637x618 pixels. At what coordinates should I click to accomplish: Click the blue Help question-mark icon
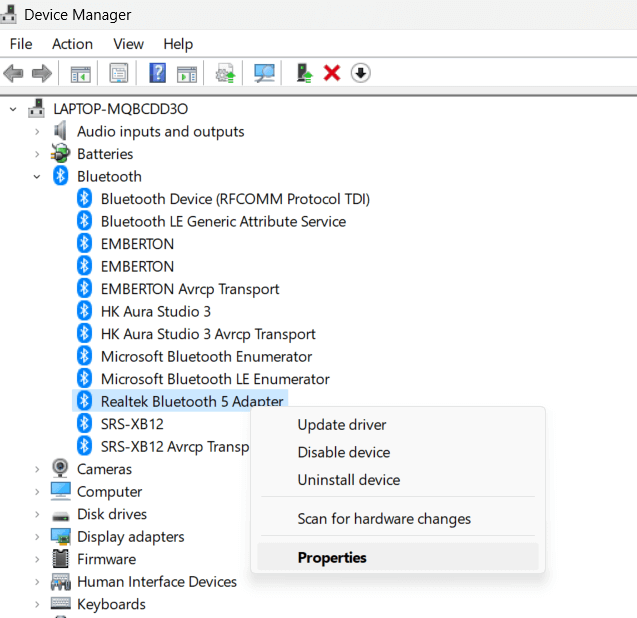coord(158,73)
